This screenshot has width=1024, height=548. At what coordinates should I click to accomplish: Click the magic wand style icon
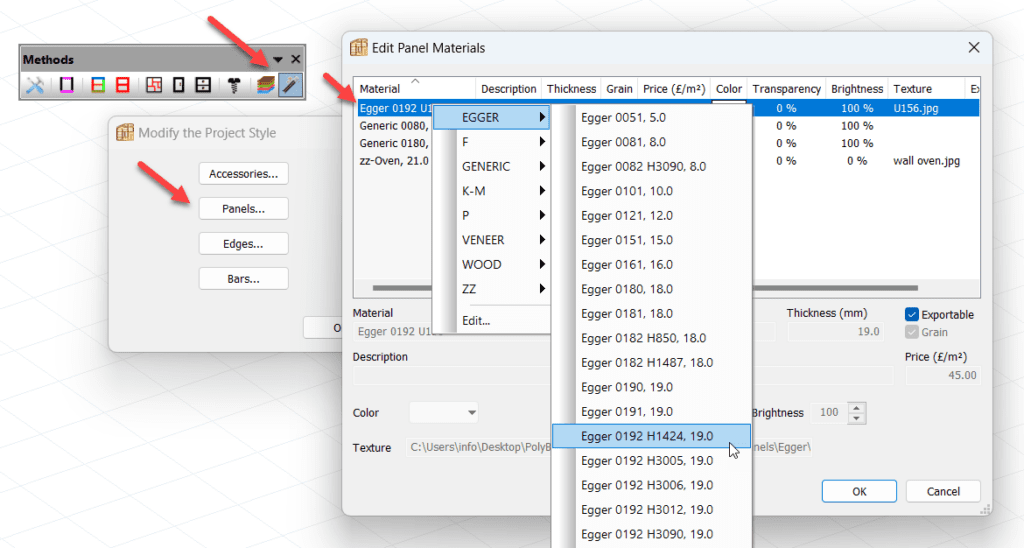pos(289,86)
